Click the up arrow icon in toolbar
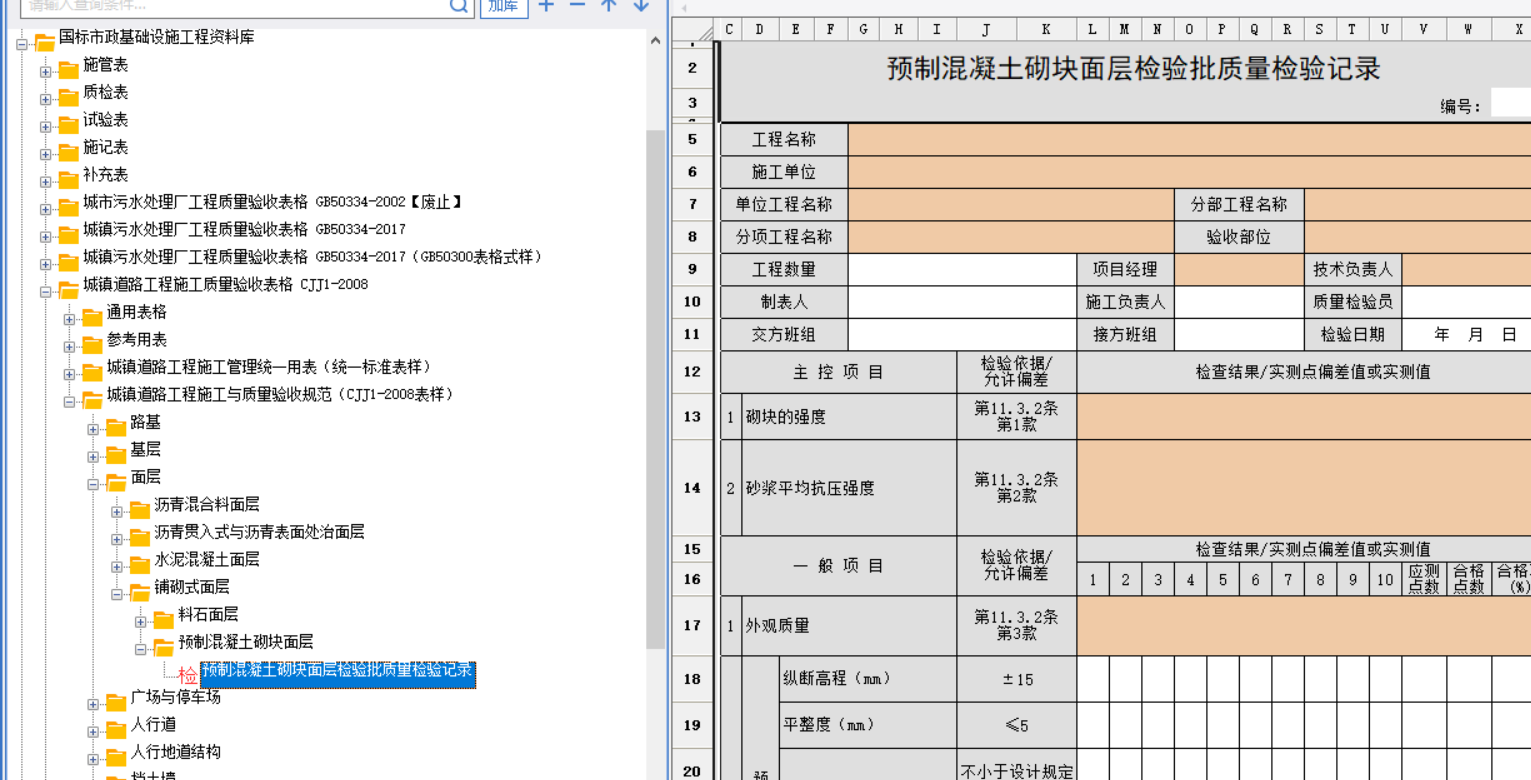This screenshot has height=780, width=1531. (x=609, y=5)
